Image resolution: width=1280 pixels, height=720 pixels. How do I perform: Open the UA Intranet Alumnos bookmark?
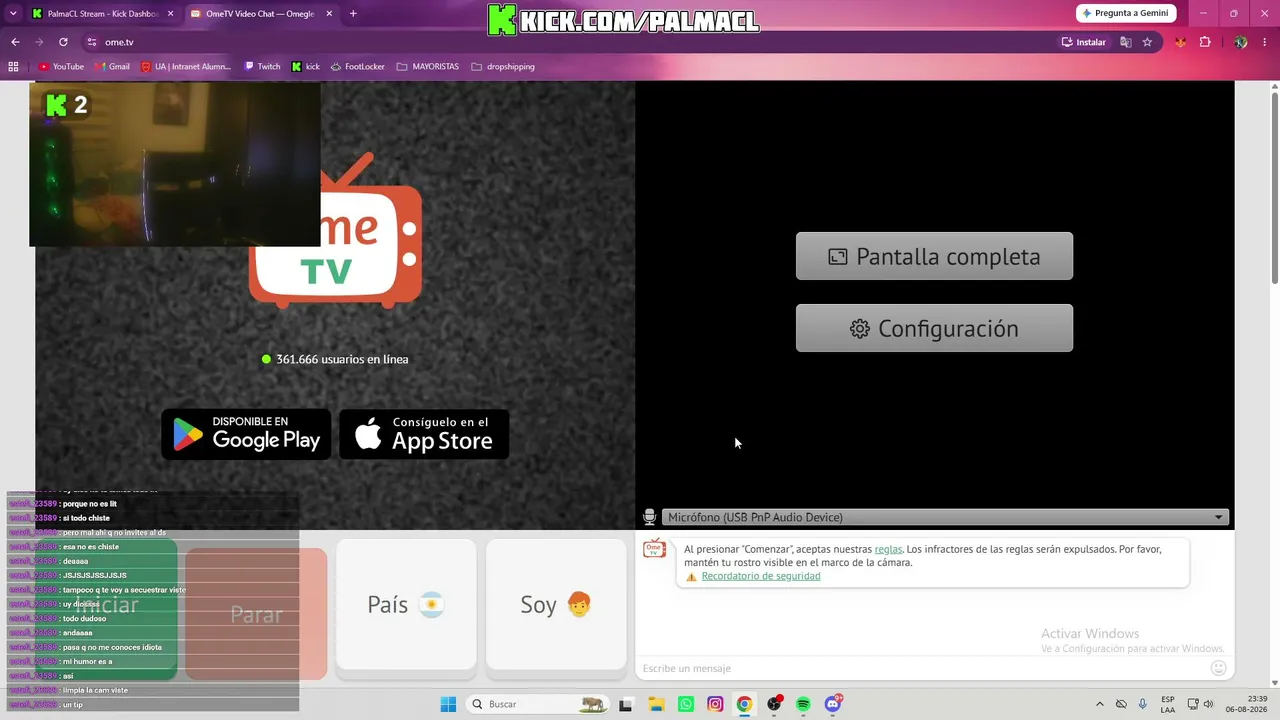coord(186,67)
